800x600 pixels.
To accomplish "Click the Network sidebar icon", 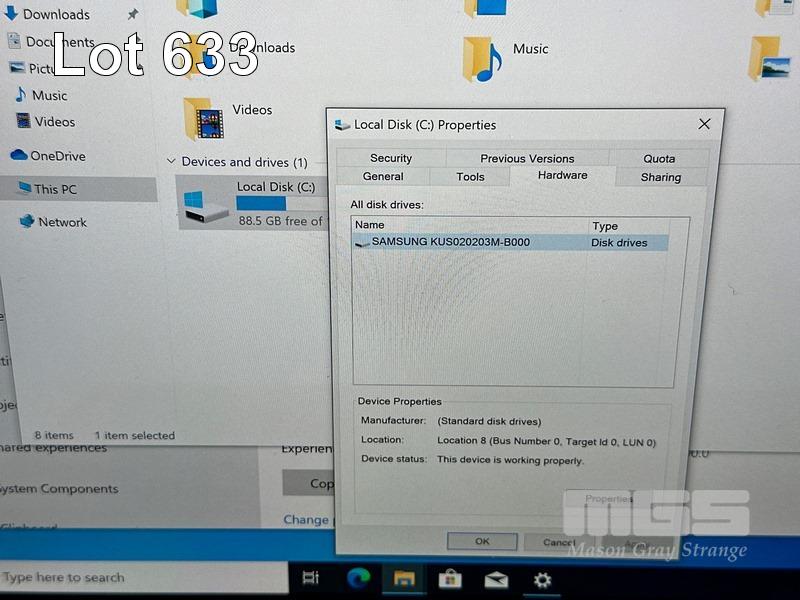I will [27, 221].
